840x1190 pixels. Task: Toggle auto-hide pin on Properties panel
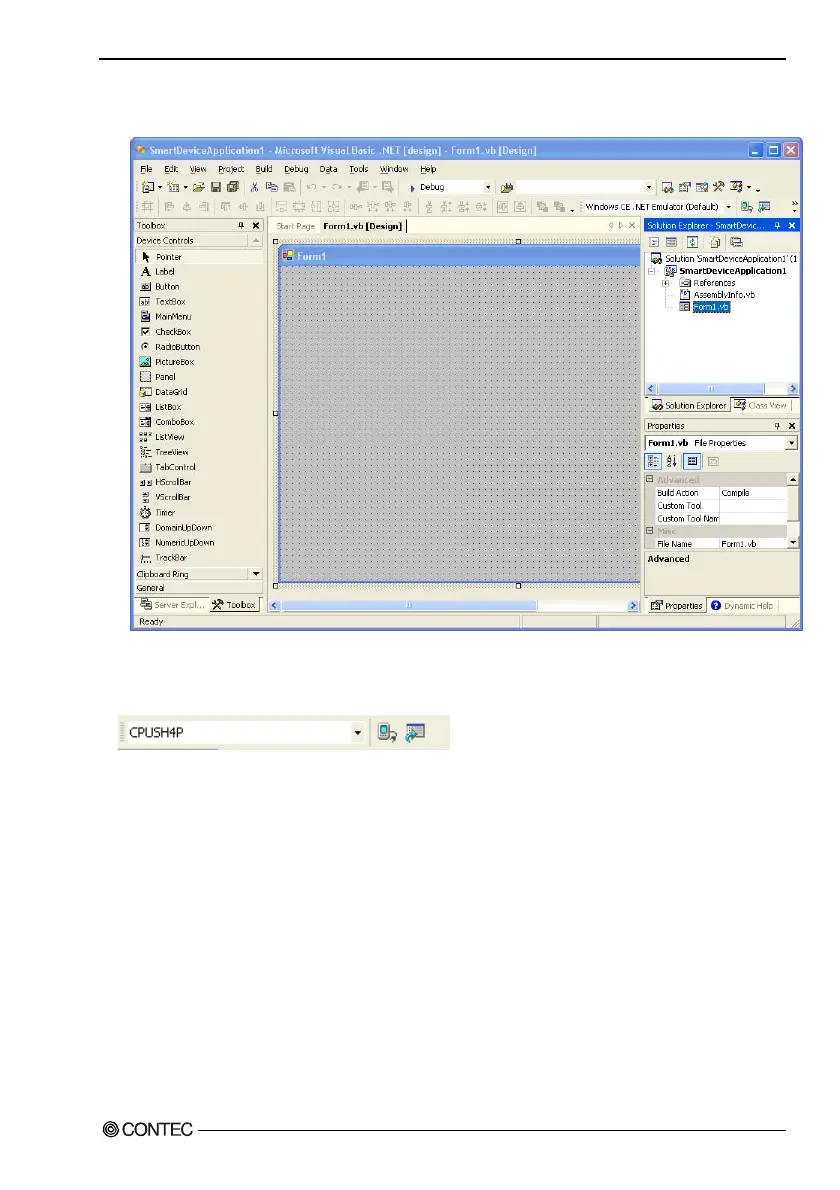[x=777, y=426]
